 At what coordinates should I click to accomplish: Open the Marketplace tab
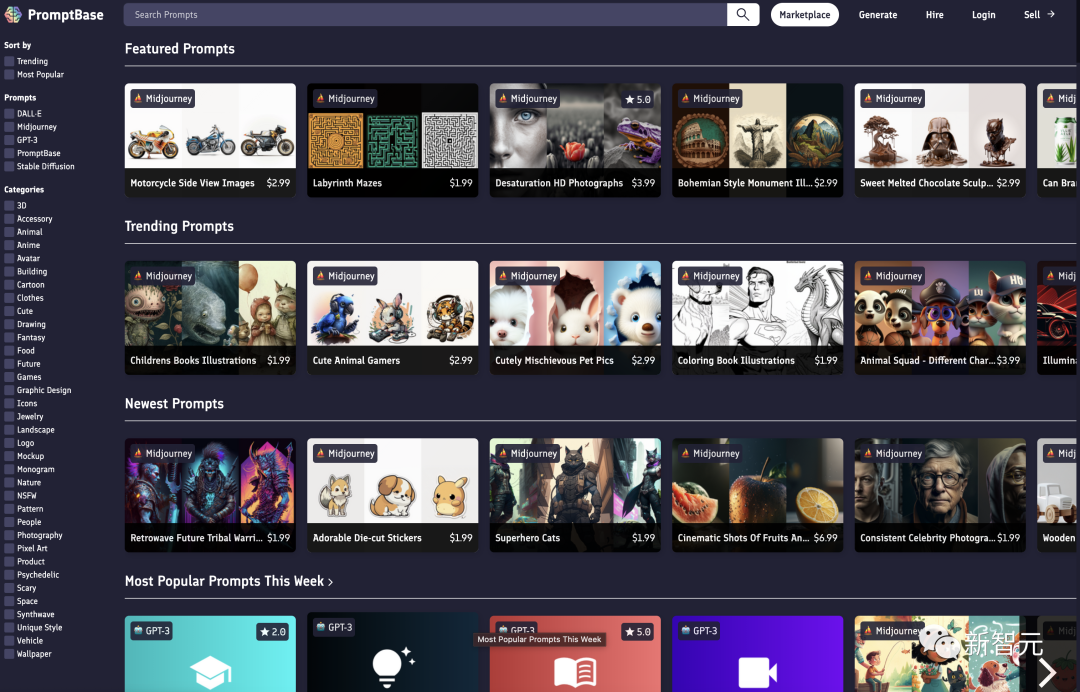coord(804,14)
